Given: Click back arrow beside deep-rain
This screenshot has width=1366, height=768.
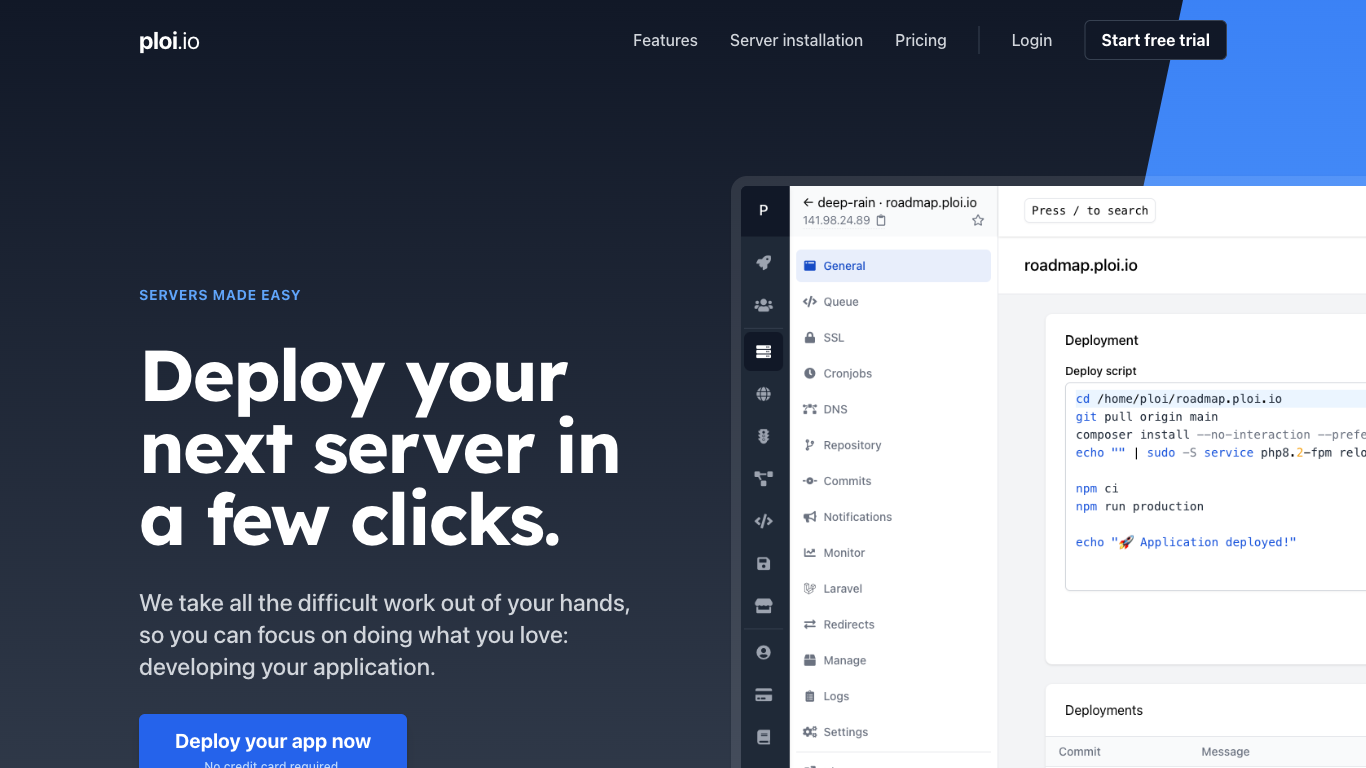Looking at the screenshot, I should click(x=808, y=202).
